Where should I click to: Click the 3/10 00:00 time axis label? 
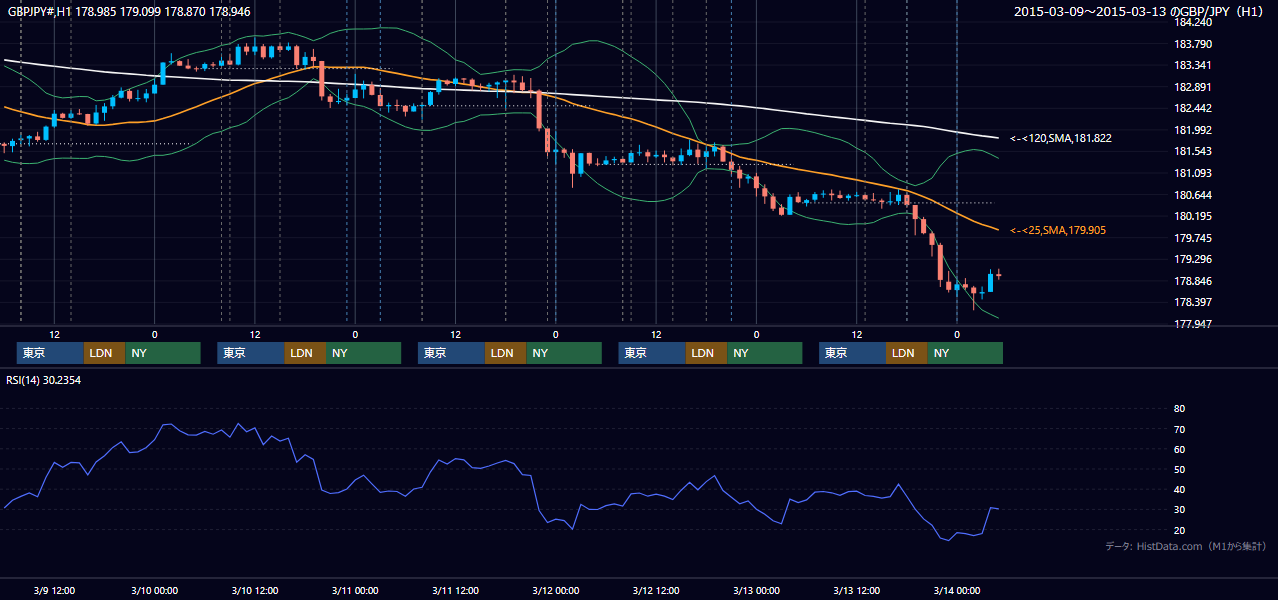[x=154, y=590]
